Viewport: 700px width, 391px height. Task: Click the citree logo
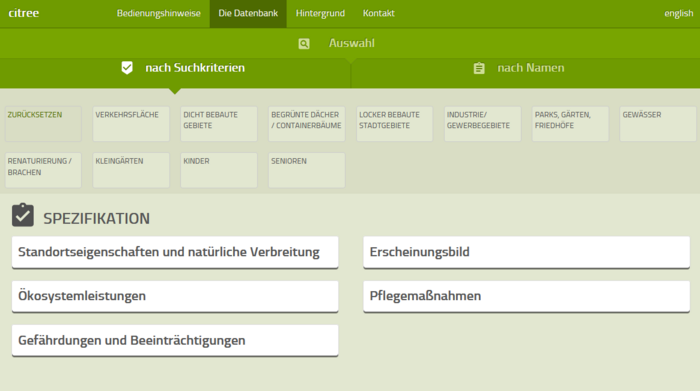pyautogui.click(x=24, y=13)
